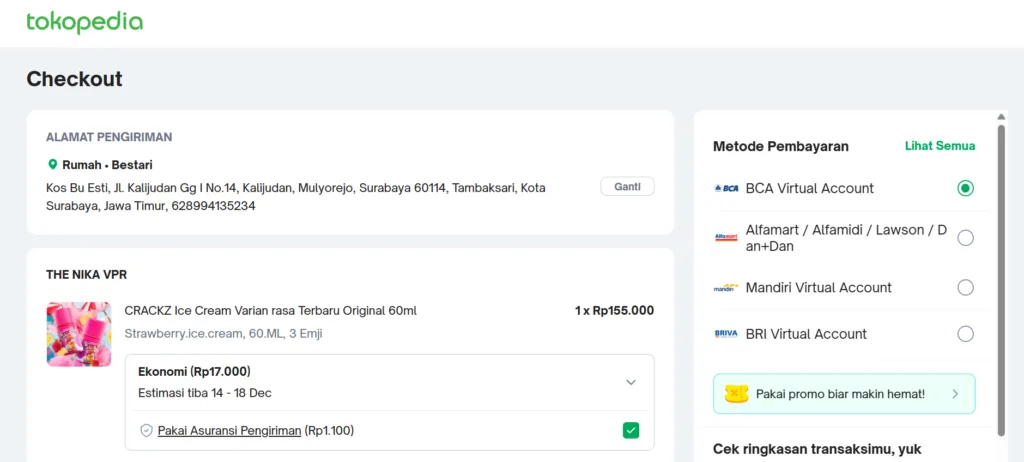The width and height of the screenshot is (1024, 462).
Task: Click the yellow promo coupon icon
Action: (736, 394)
